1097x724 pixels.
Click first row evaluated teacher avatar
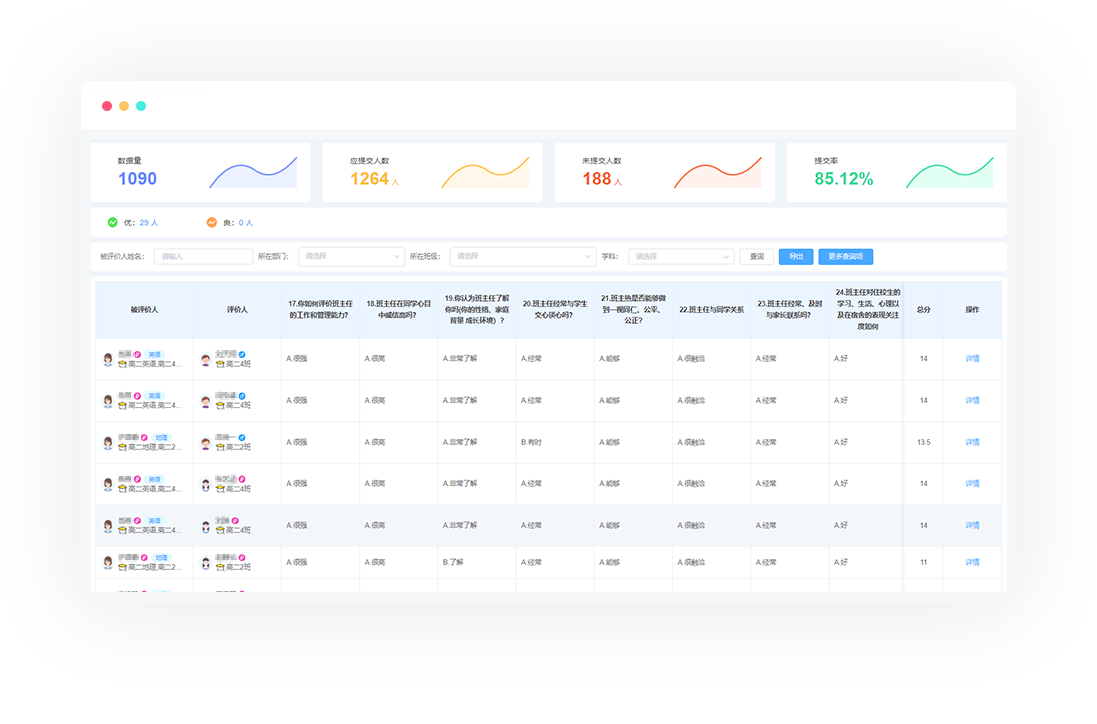[x=108, y=359]
